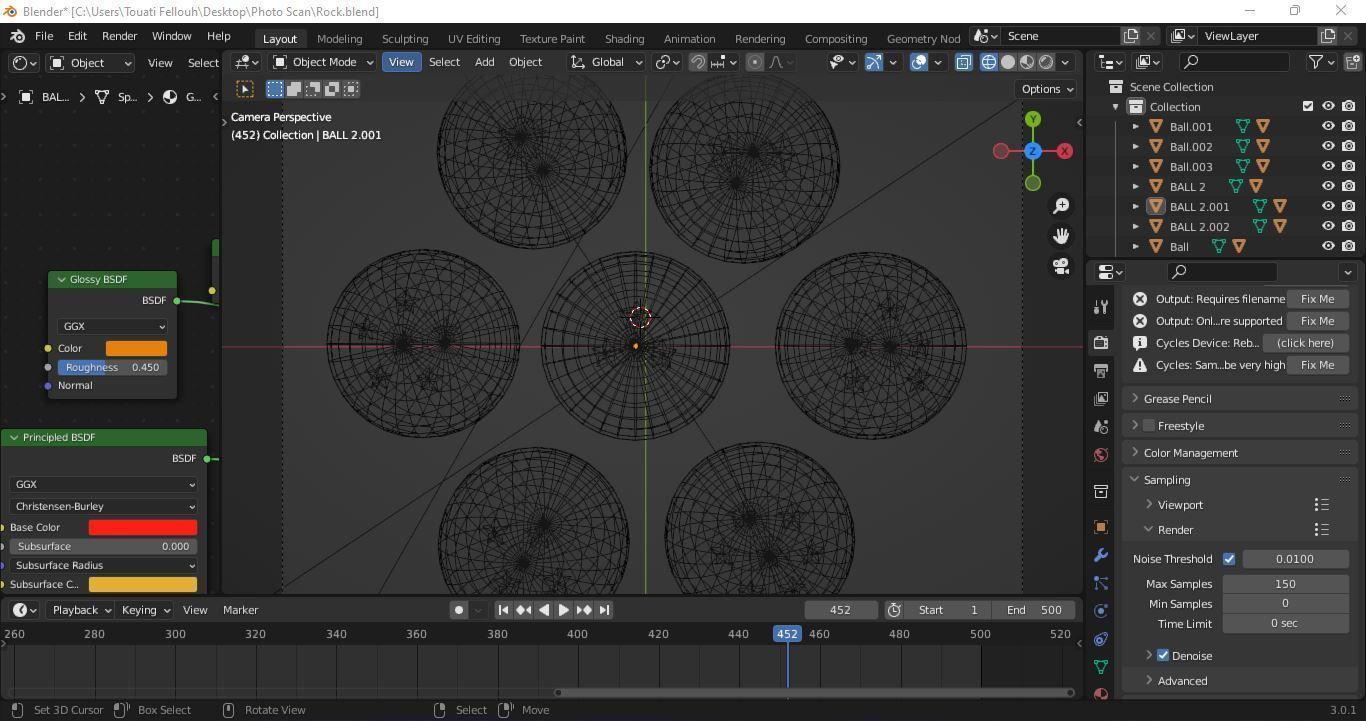
Task: Hide BALL 2 with the eye icon
Action: (x=1328, y=187)
